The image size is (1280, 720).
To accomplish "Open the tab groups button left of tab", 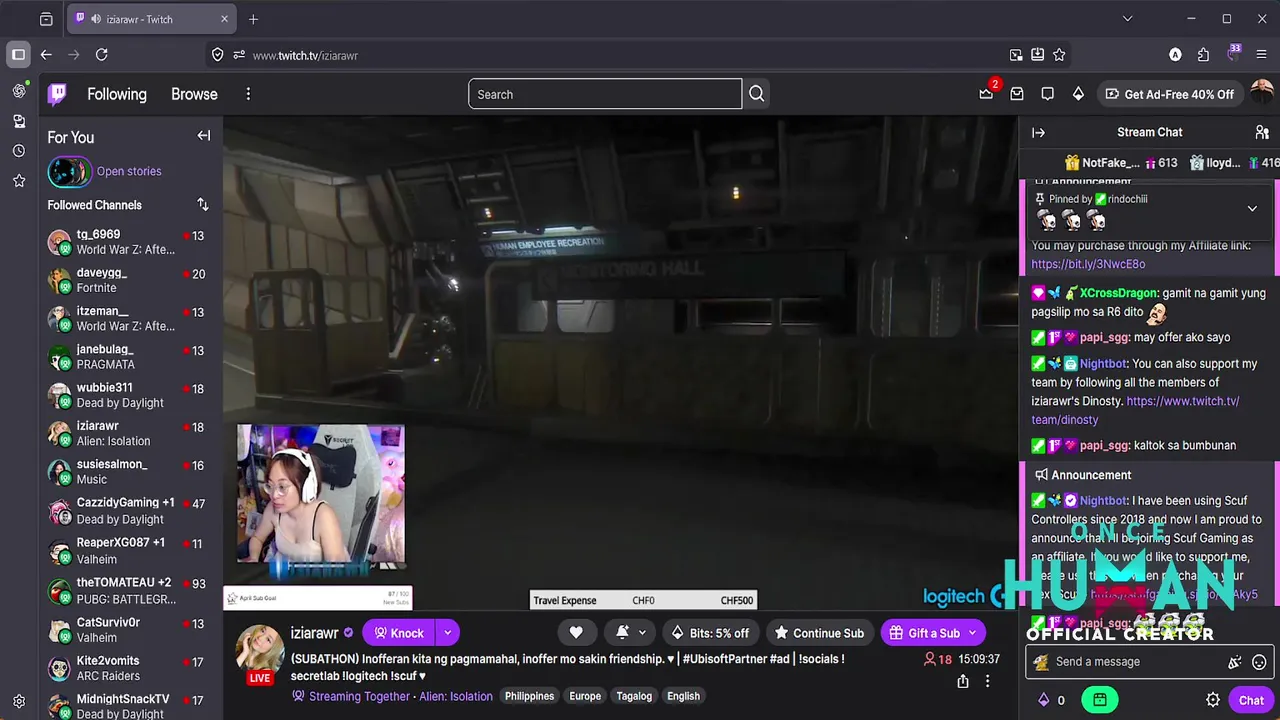I will click(46, 19).
